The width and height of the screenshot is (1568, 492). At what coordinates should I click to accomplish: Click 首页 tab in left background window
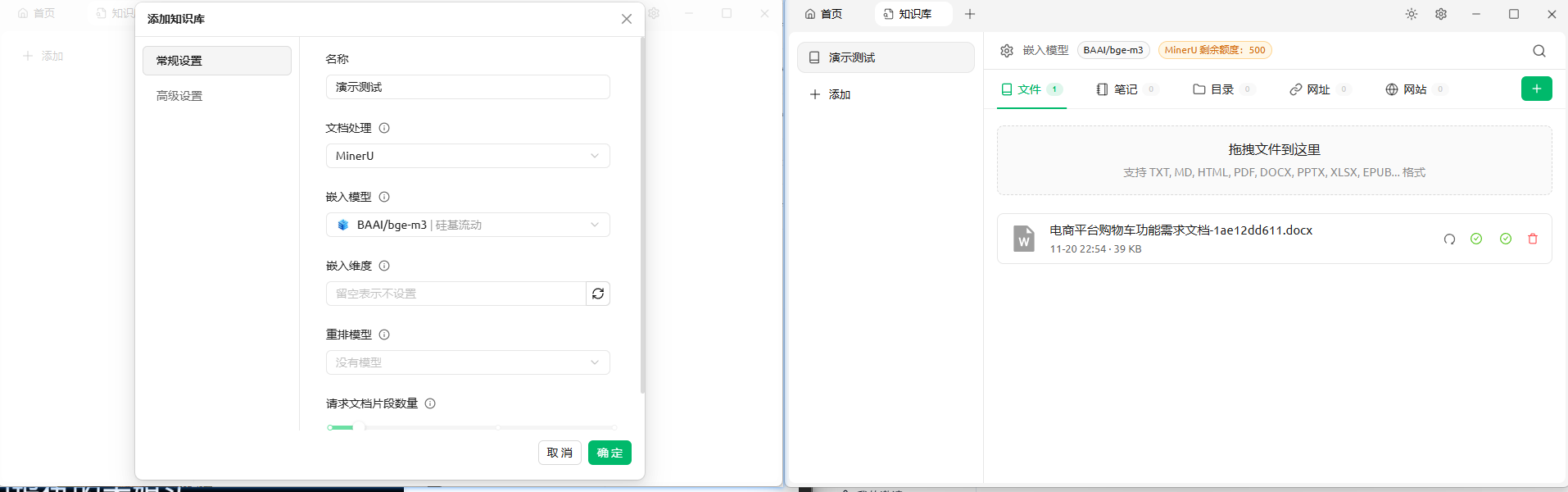[37, 13]
